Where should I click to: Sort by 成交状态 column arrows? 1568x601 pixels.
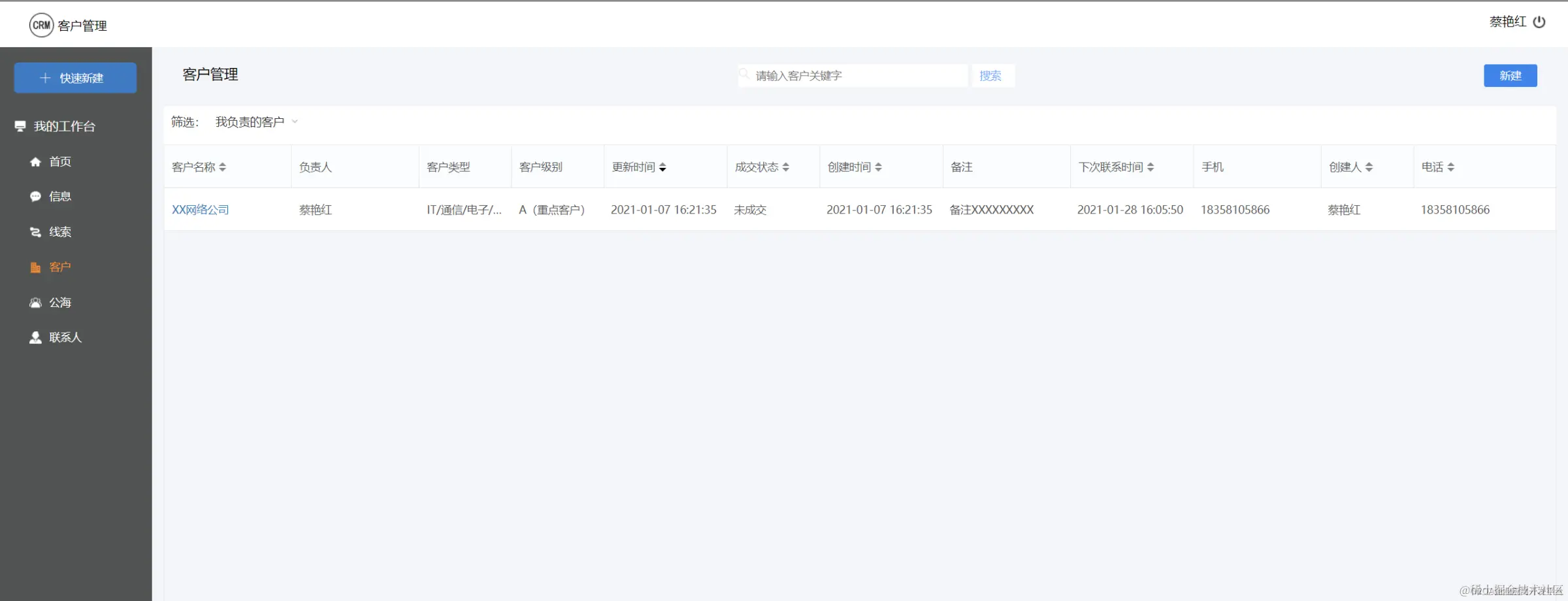[786, 167]
